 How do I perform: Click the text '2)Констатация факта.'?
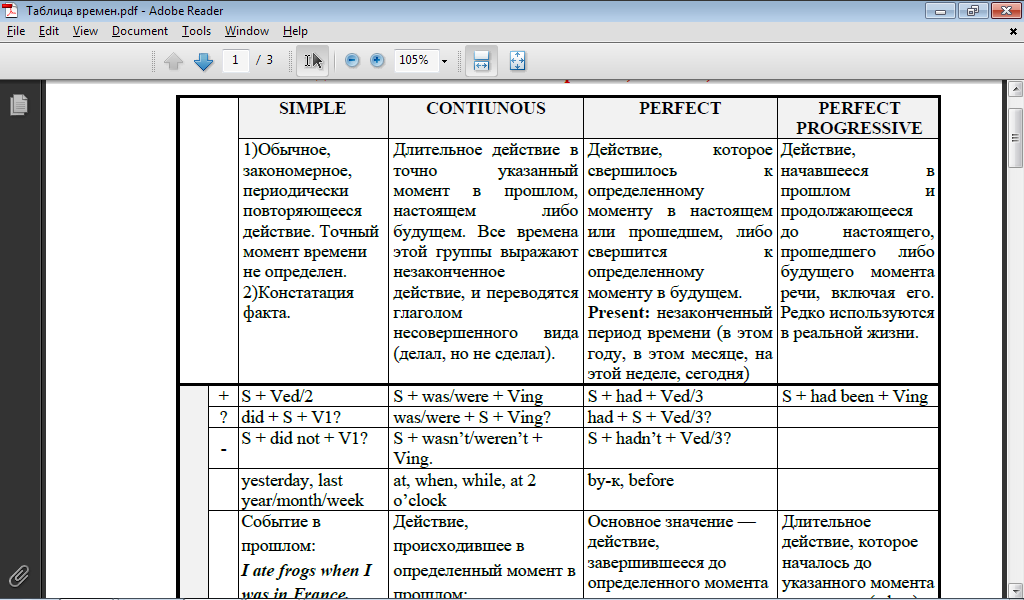(298, 303)
